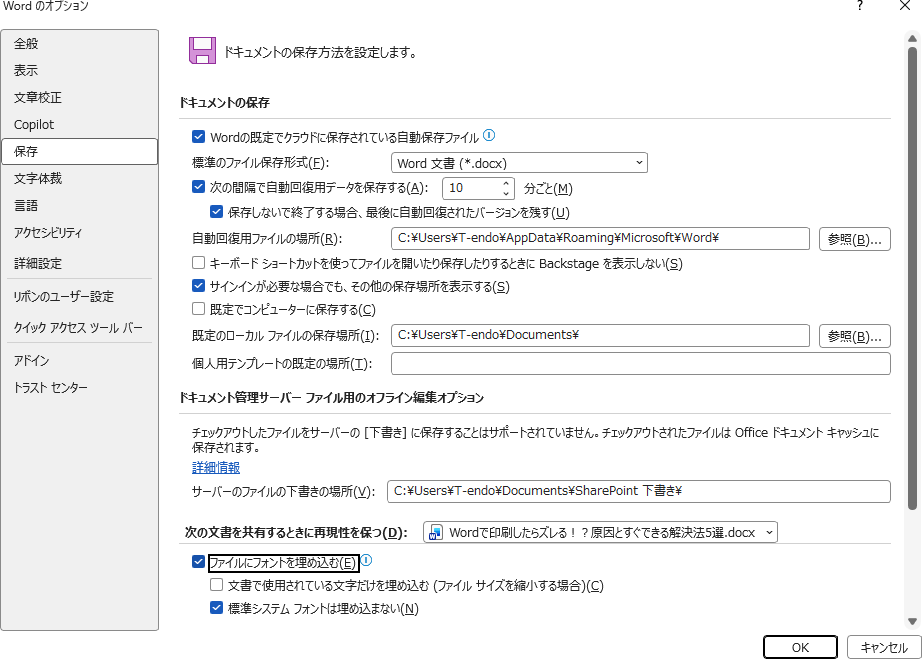Click document icon in share-fidelity dropdown
The width and height of the screenshot is (924, 666).
(435, 533)
